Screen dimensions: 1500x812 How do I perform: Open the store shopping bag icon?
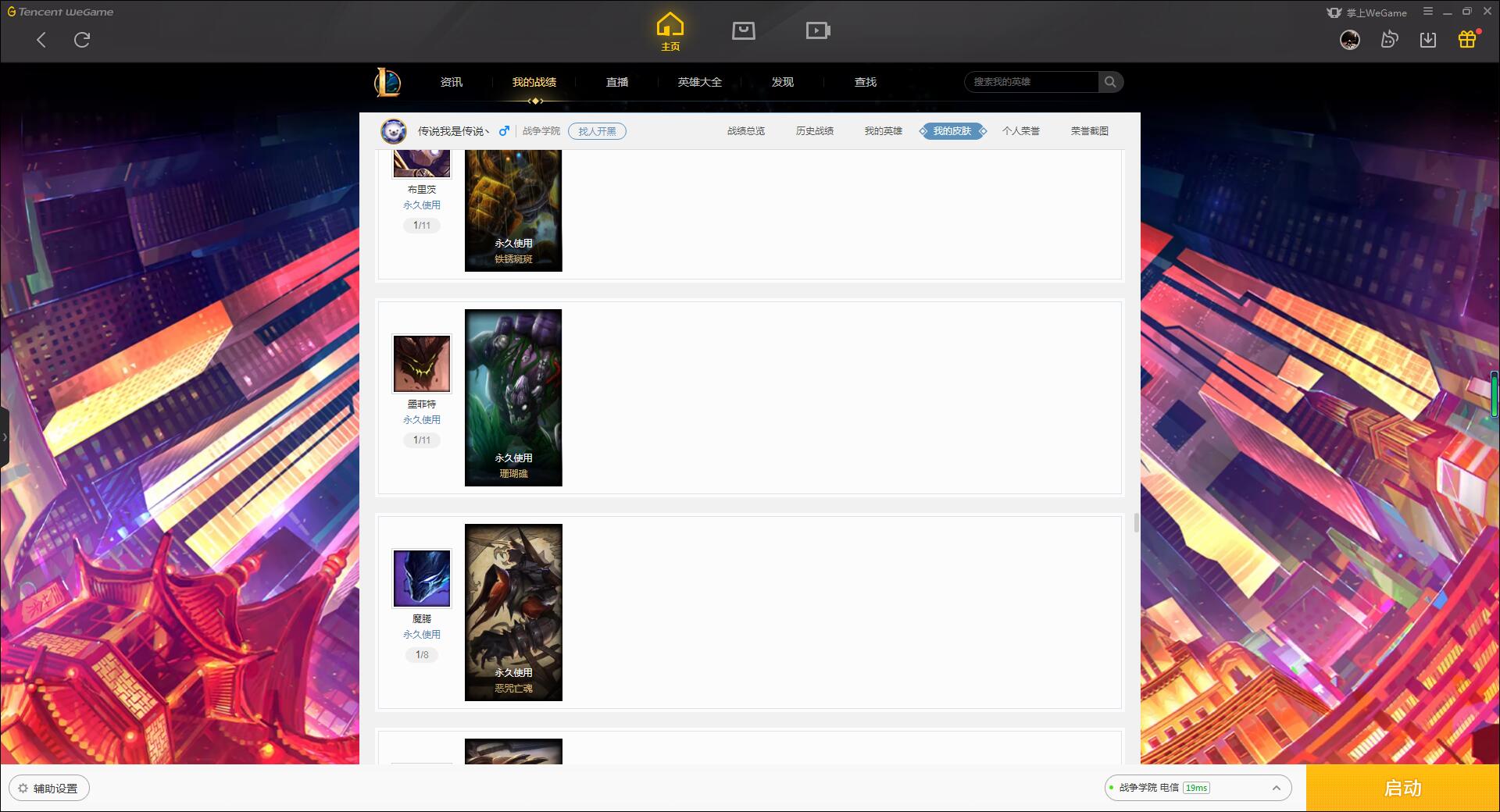click(x=744, y=30)
